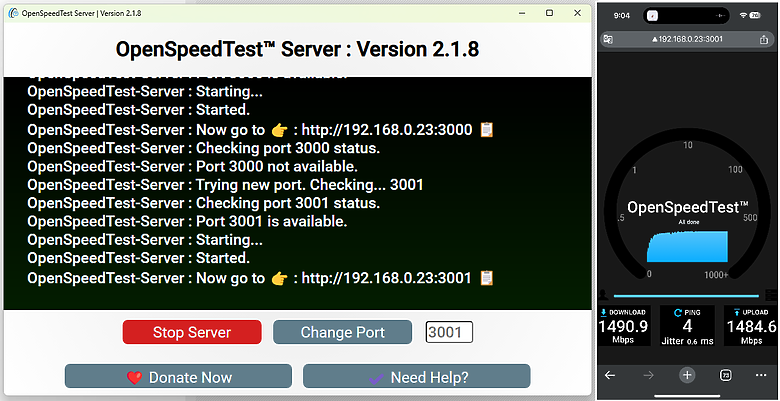Tap the translate icon in the phone address bar
This screenshot has width=780, height=401.
pyautogui.click(x=608, y=39)
